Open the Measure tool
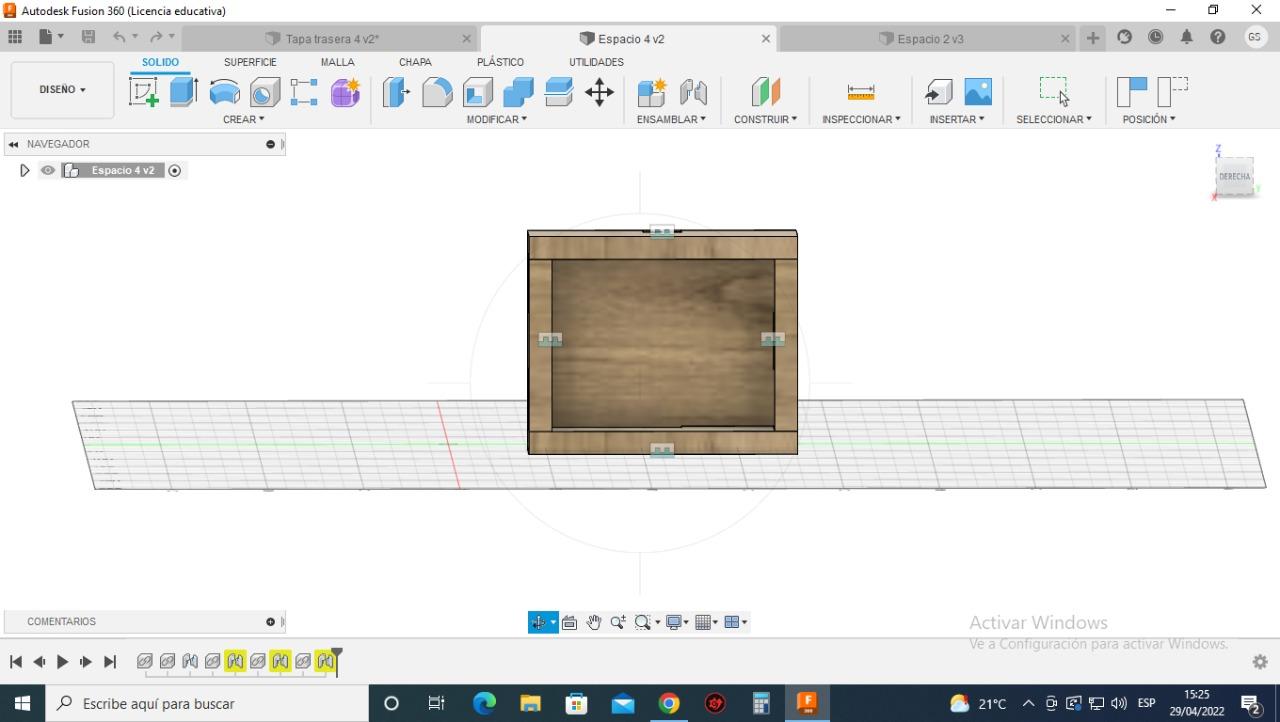This screenshot has height=722, width=1280. pyautogui.click(x=860, y=92)
